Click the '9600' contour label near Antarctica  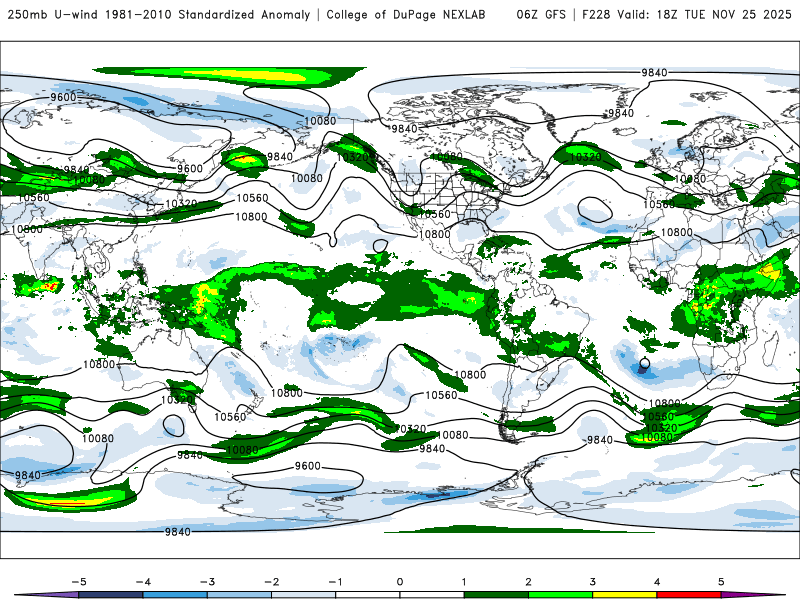pyautogui.click(x=308, y=466)
